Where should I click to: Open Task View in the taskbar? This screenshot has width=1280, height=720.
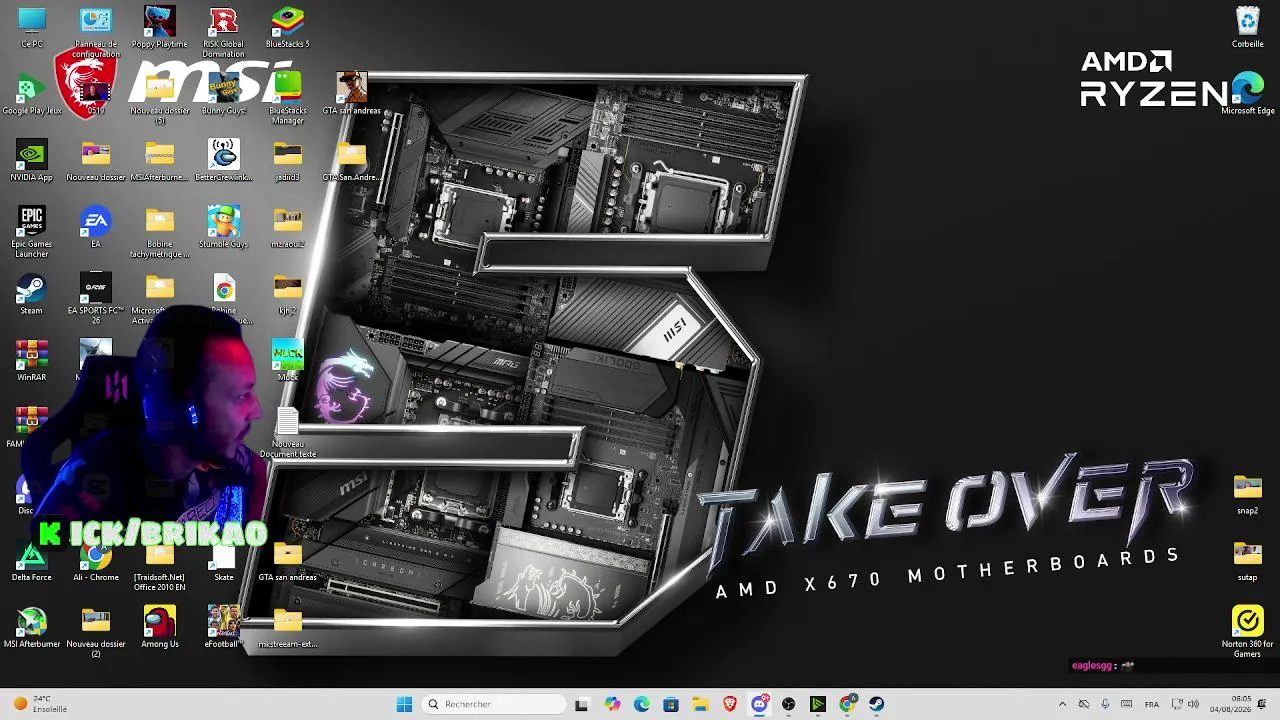[x=582, y=704]
